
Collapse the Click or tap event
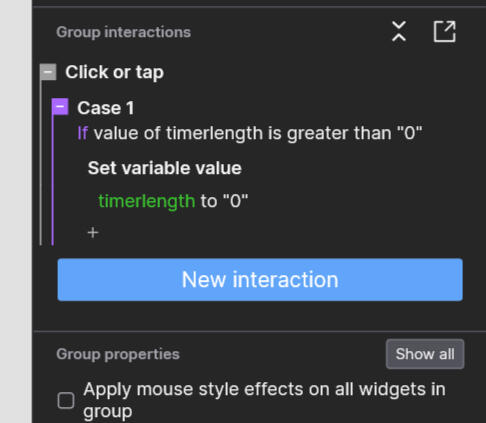click(x=48, y=72)
